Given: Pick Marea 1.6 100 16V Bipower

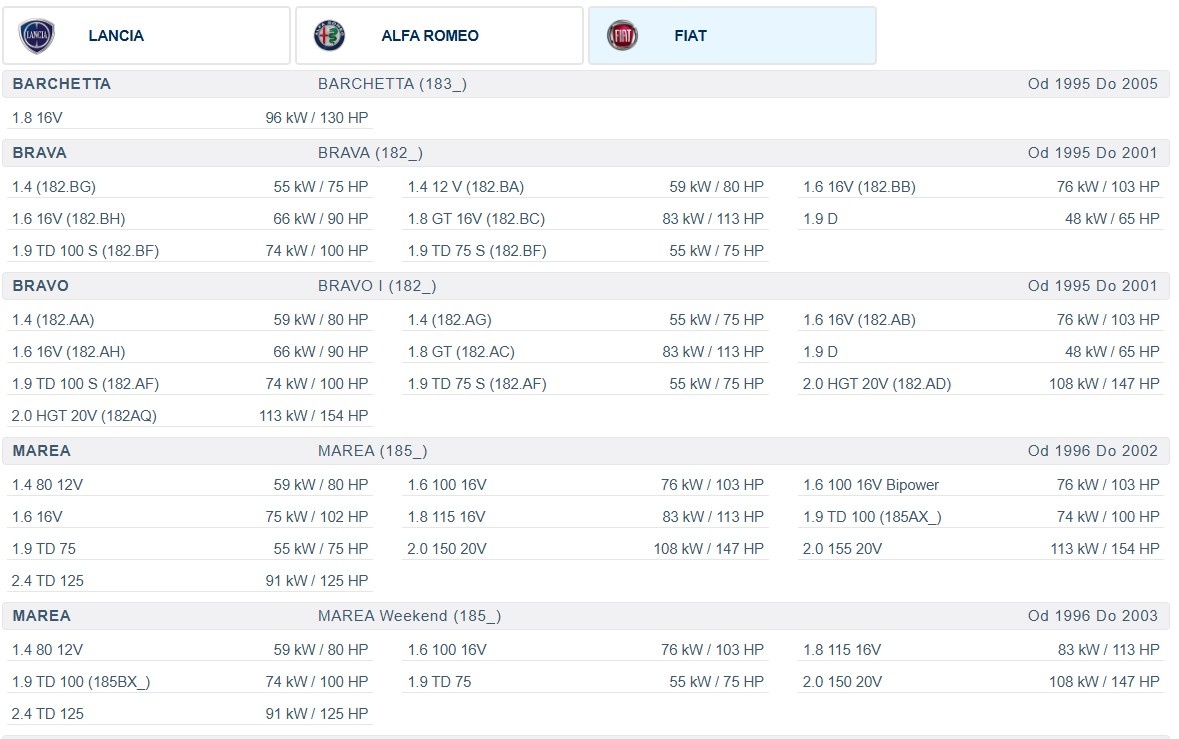Looking at the screenshot, I should click(x=980, y=485).
